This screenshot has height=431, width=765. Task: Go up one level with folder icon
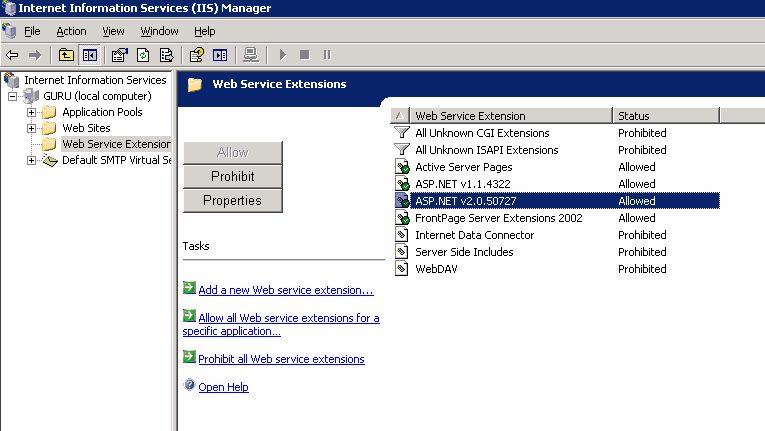tap(66, 55)
